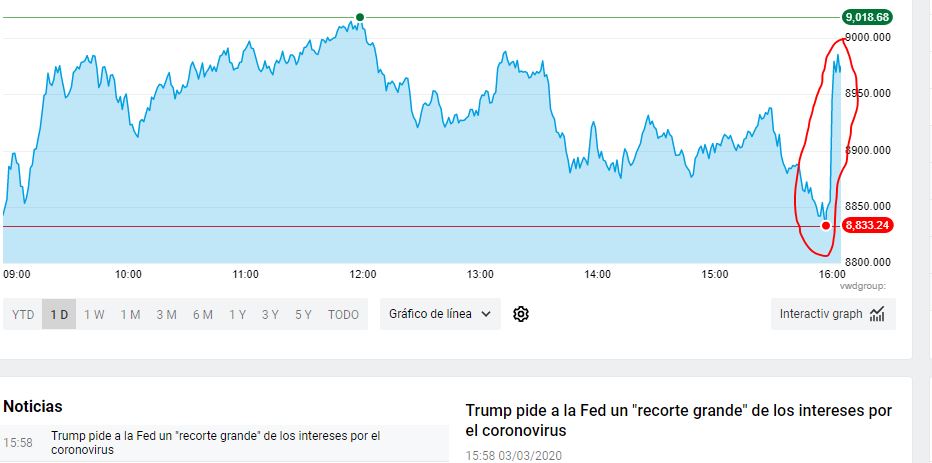
Task: Choose the 3 M time range
Action: tap(166, 315)
